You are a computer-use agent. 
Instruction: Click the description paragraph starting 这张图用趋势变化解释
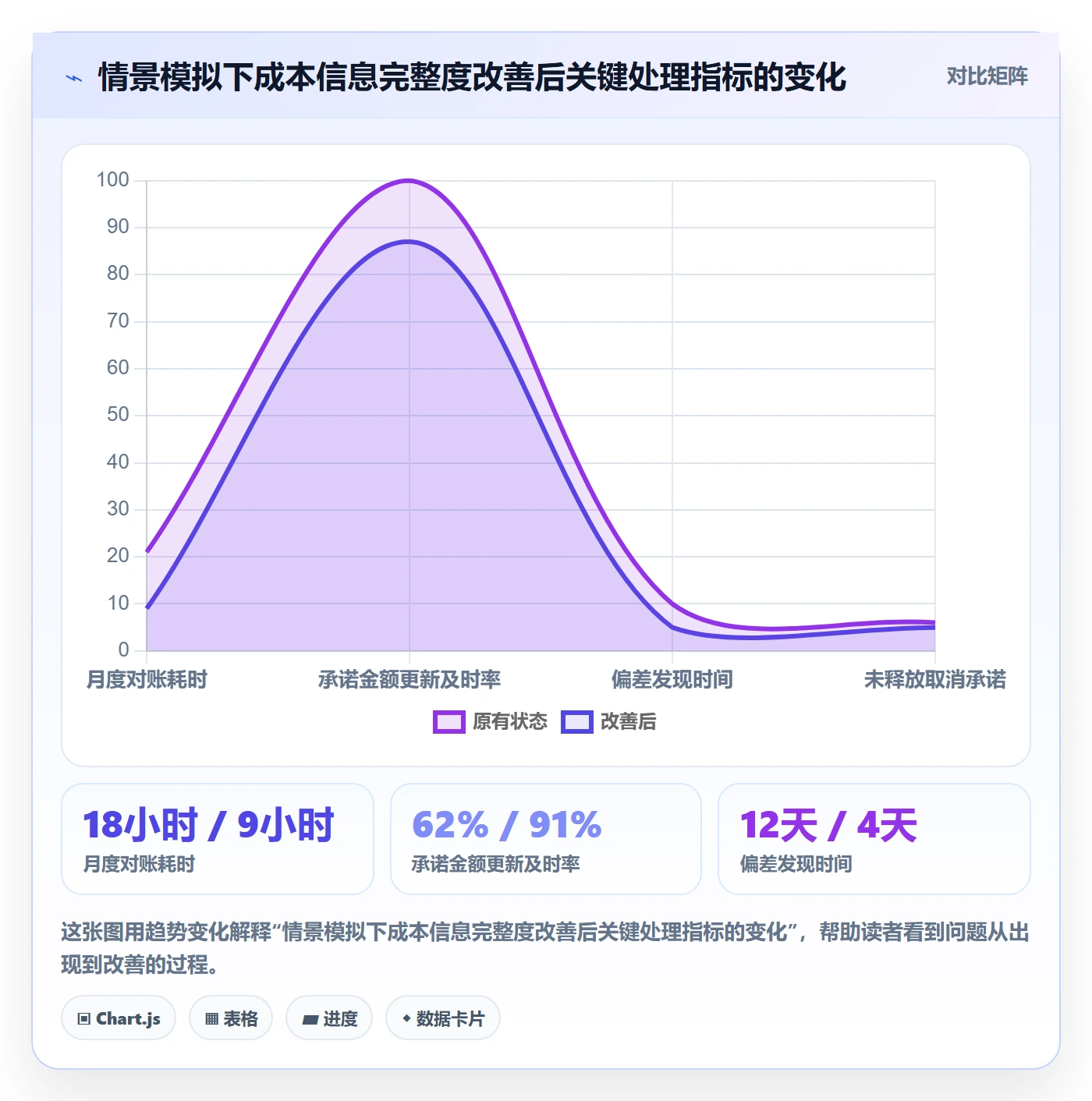tap(545, 948)
